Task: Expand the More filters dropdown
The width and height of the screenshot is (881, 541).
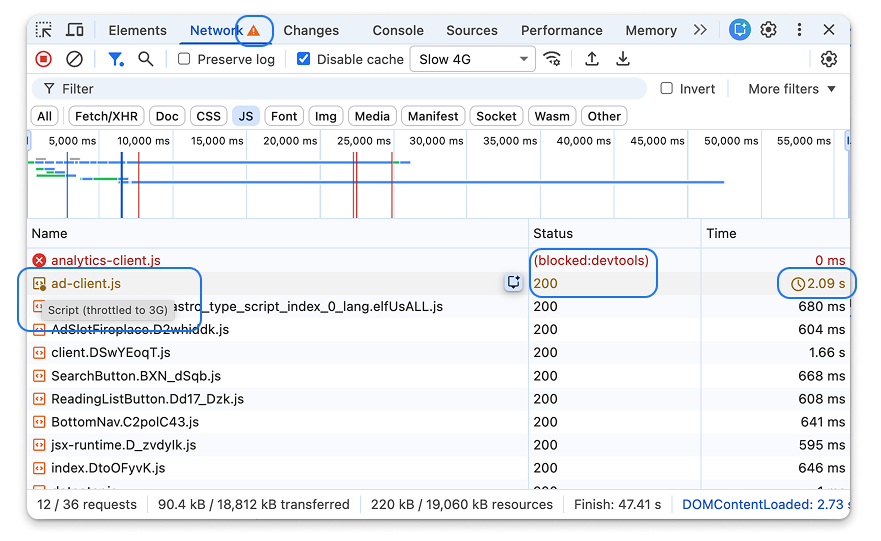Action: [x=791, y=89]
